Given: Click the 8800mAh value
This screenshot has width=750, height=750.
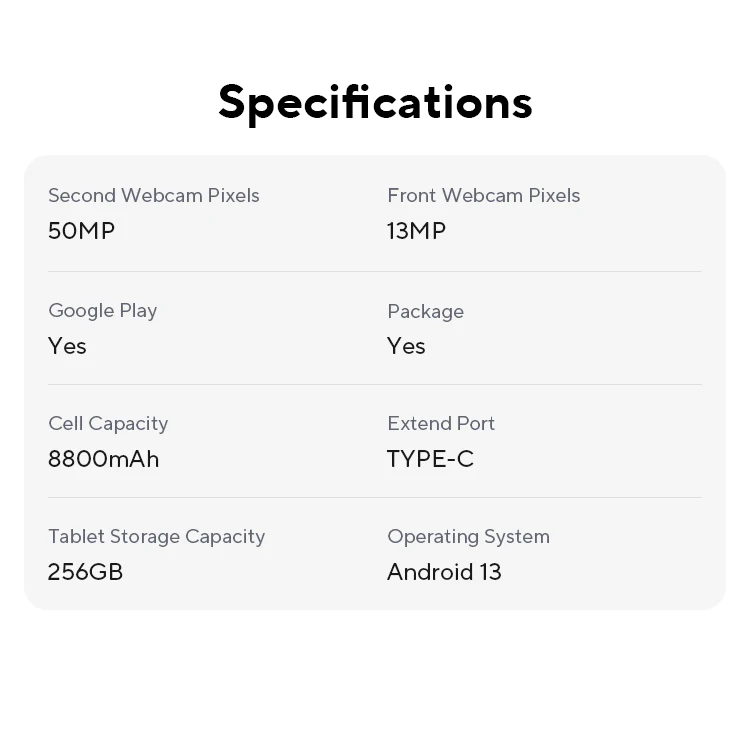Looking at the screenshot, I should coord(103,459).
